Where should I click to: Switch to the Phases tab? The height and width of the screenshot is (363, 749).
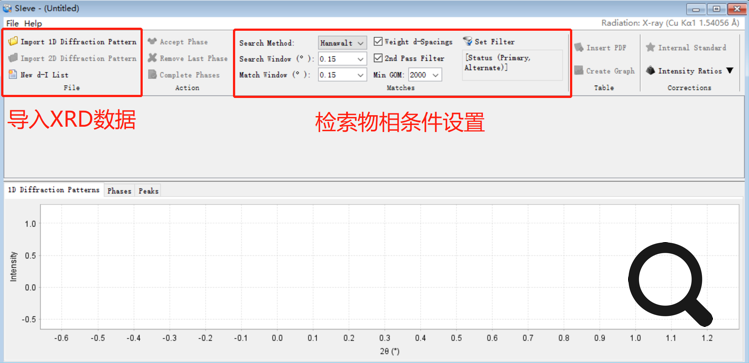click(119, 191)
